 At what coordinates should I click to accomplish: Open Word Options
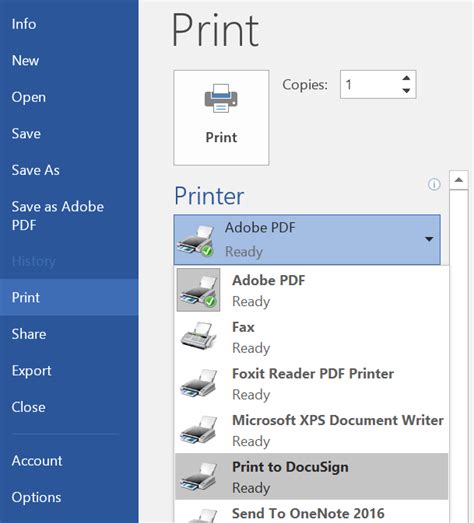click(x=36, y=497)
